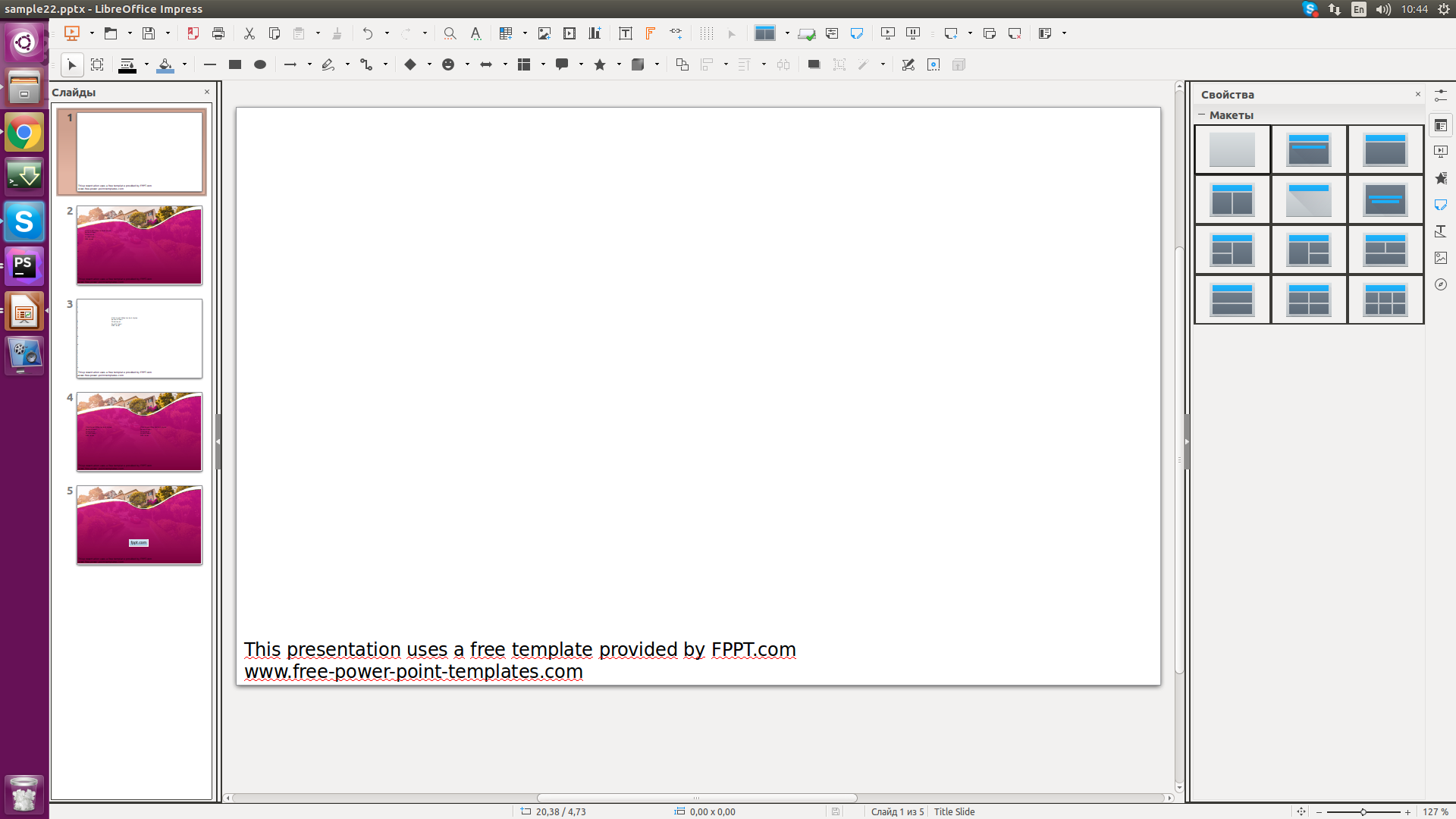The image size is (1456, 819).
Task: Select the Clone Formatting paintbrush
Action: click(337, 33)
